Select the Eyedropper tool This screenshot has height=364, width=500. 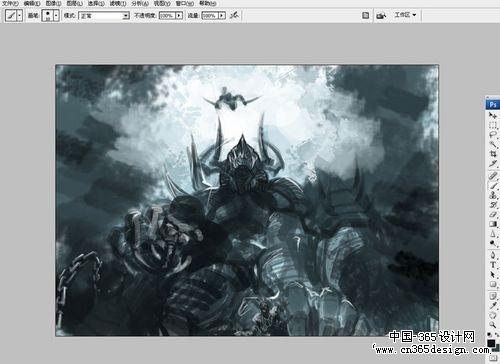(493, 305)
